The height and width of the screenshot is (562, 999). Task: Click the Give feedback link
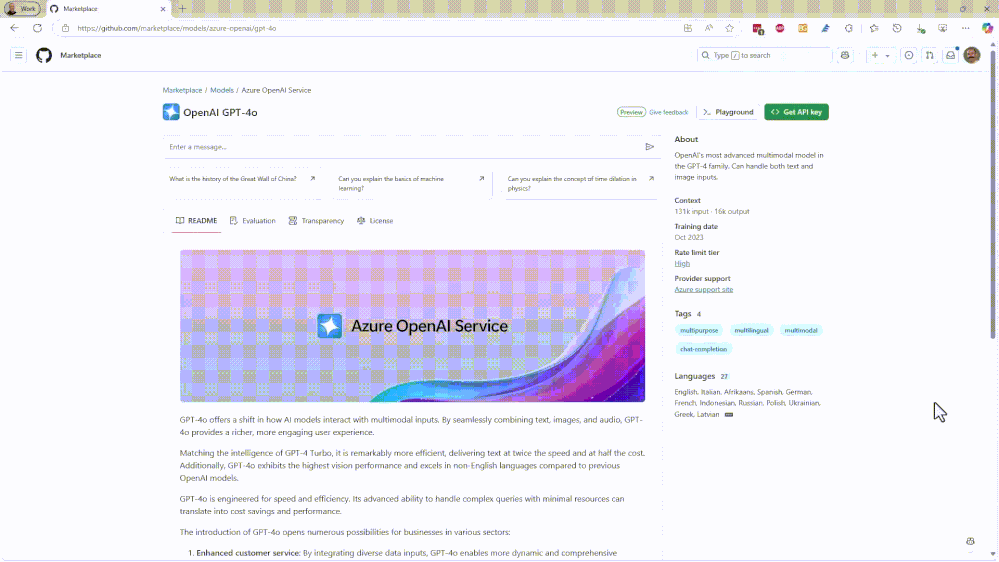coord(668,112)
